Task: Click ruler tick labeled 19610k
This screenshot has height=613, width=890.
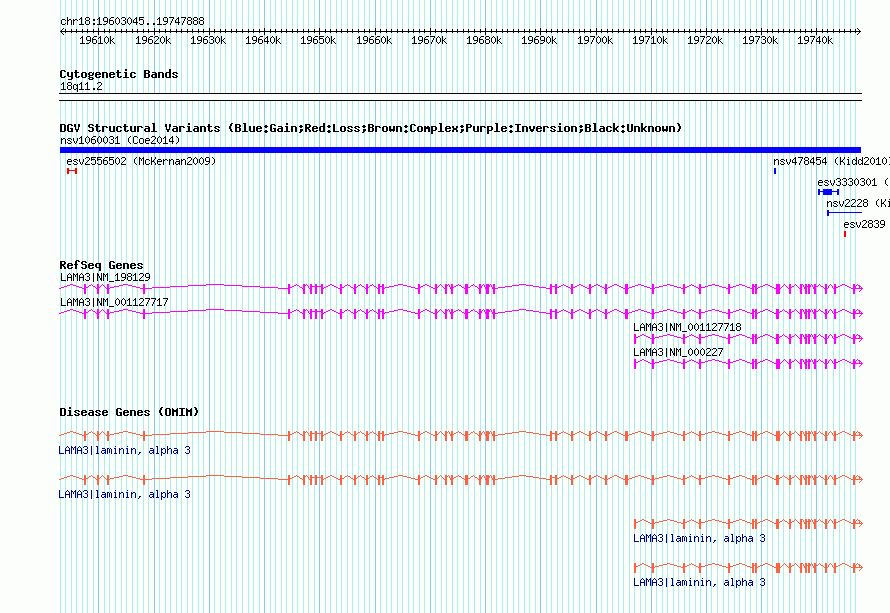Action: 97,40
